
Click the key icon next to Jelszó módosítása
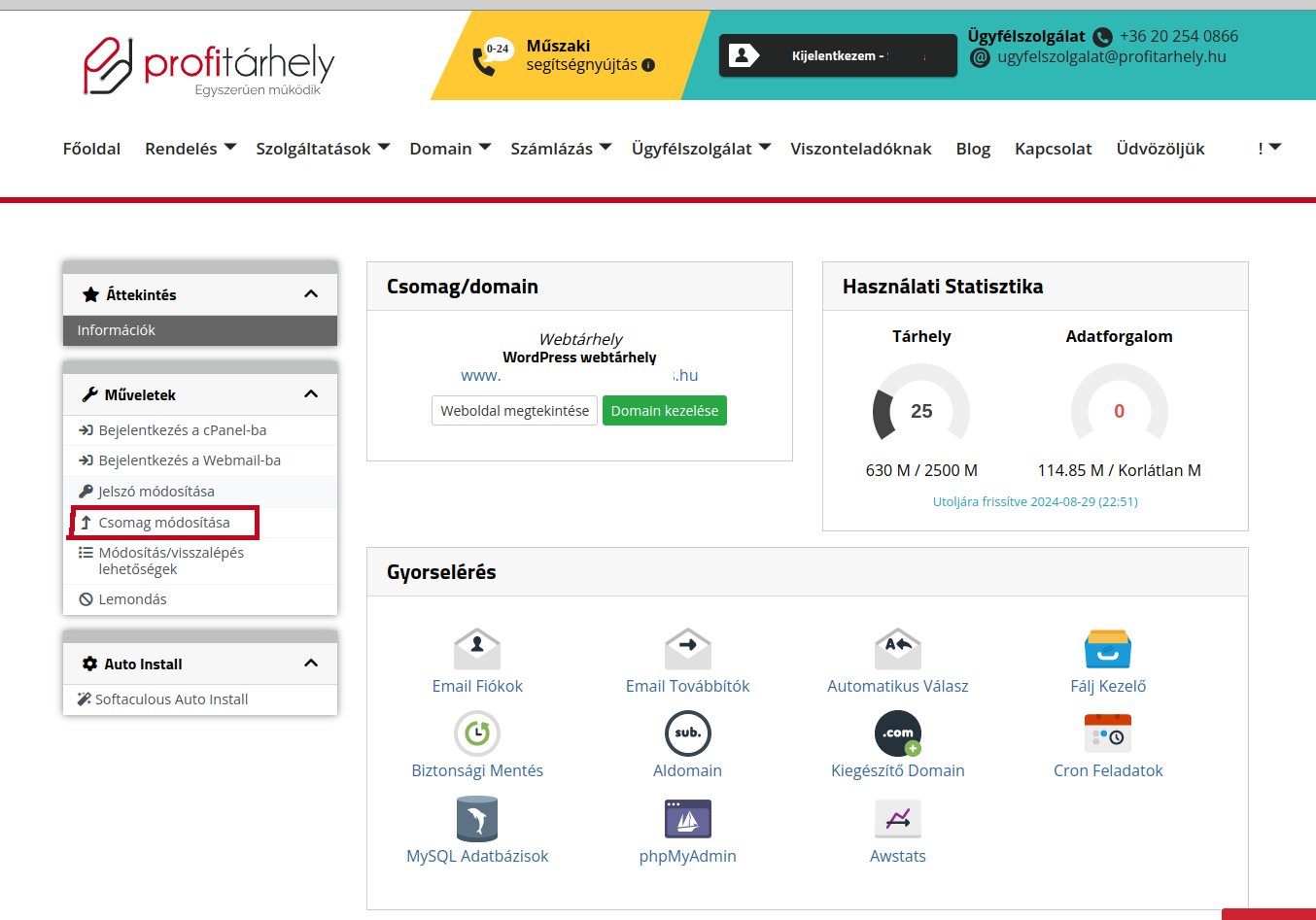tap(86, 492)
